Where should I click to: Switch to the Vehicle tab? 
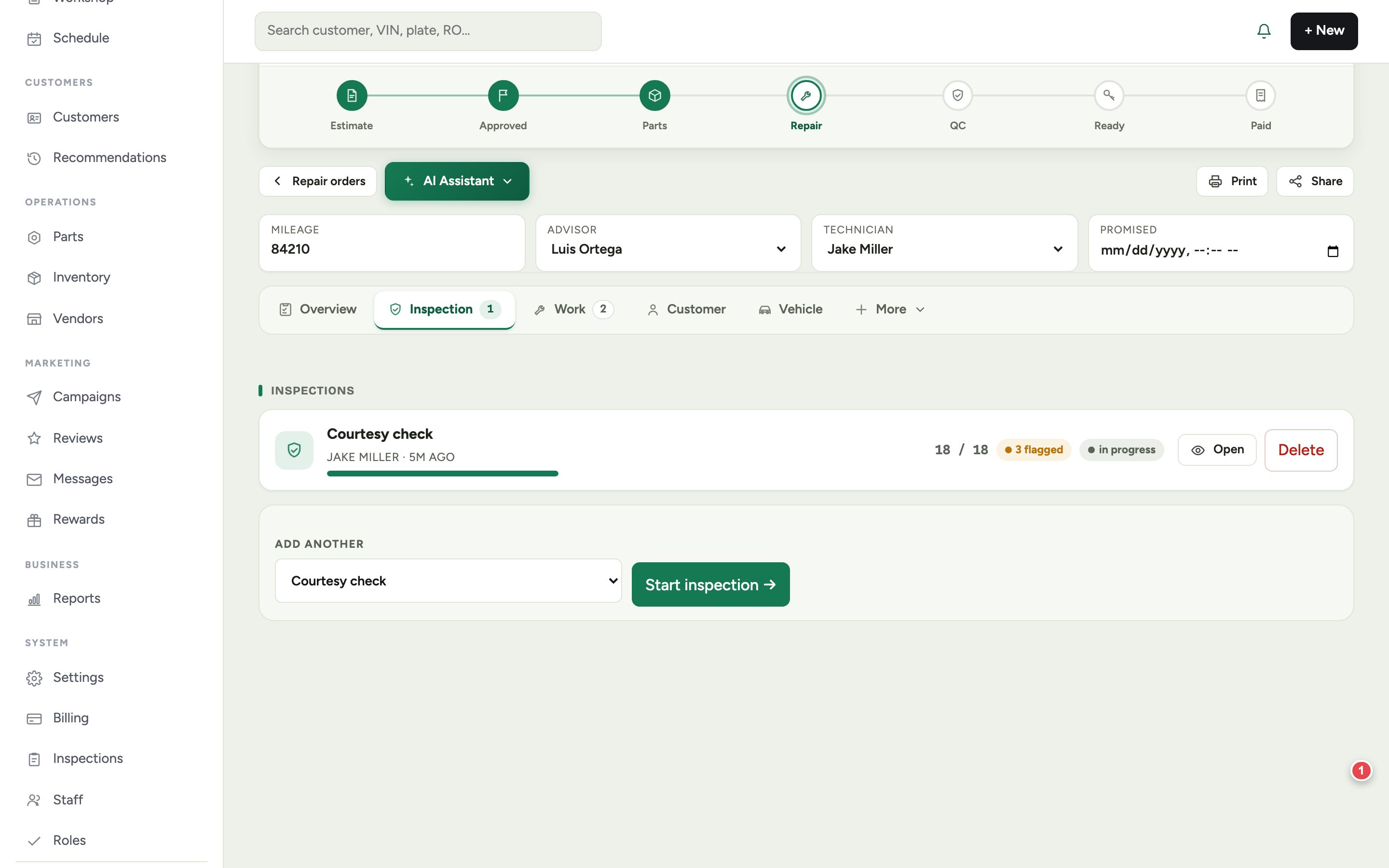791,310
